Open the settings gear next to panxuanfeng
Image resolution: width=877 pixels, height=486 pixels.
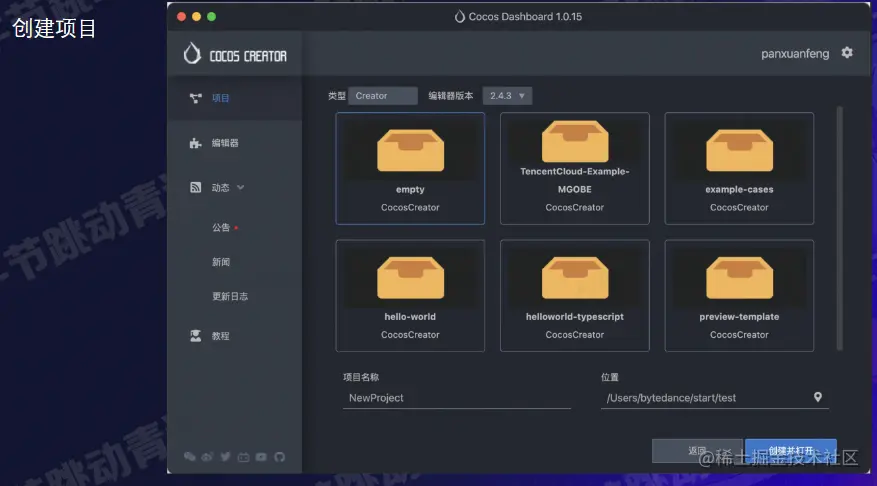(847, 53)
